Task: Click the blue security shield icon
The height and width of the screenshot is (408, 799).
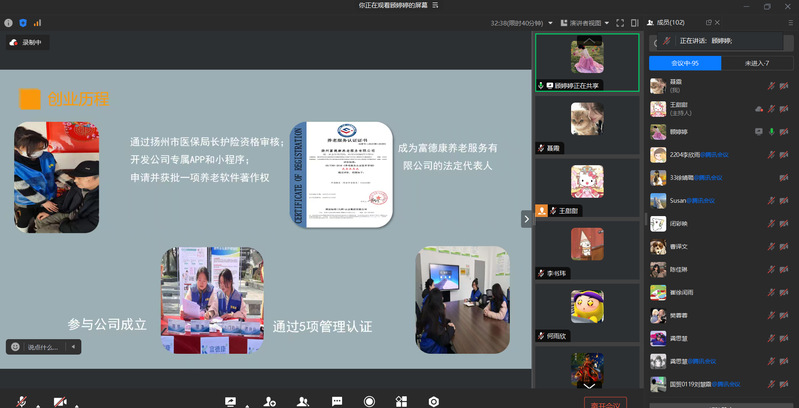Action: click(23, 22)
